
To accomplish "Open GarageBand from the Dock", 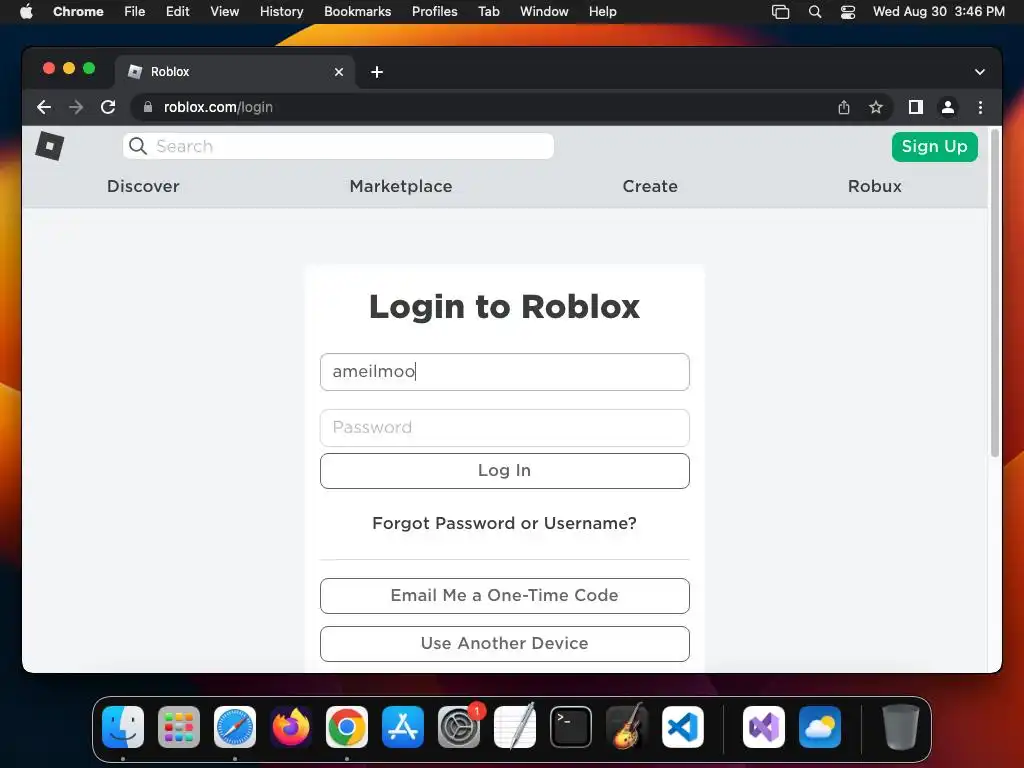I will tap(627, 727).
